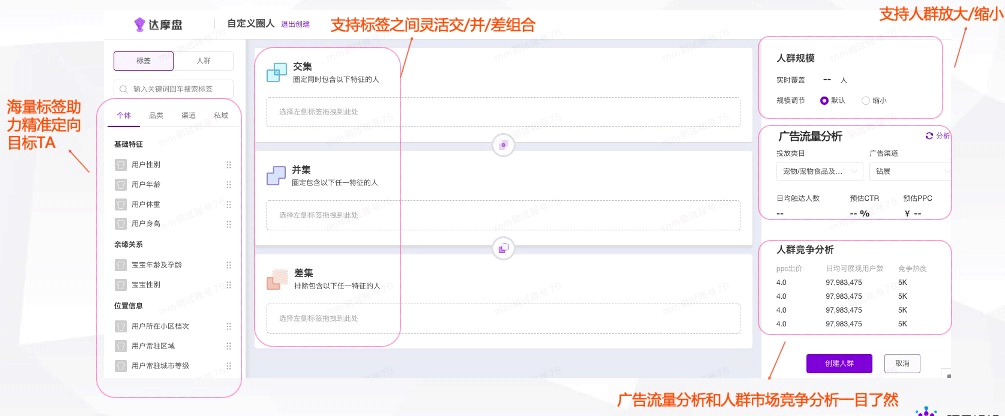
Task: Click the drag handle for 用户年龄
Action: [229, 184]
